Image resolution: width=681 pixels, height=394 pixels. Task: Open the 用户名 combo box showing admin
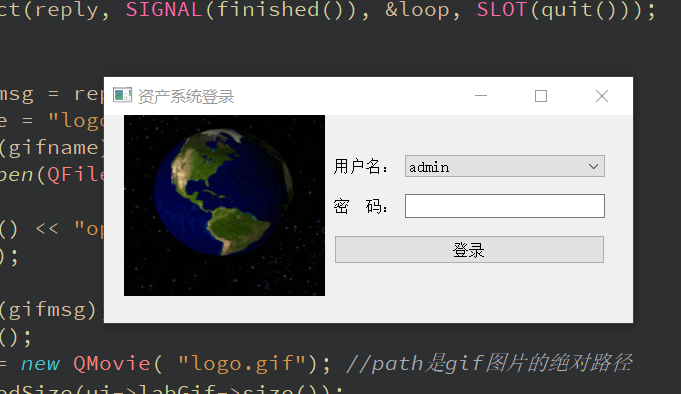[505, 166]
